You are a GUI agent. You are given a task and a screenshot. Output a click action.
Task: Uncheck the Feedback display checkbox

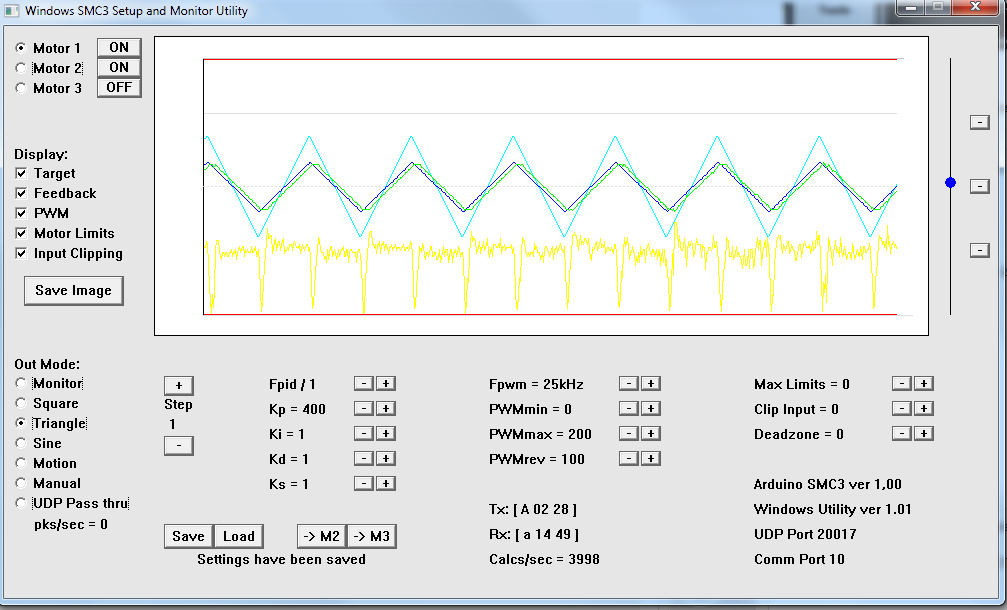(x=22, y=193)
